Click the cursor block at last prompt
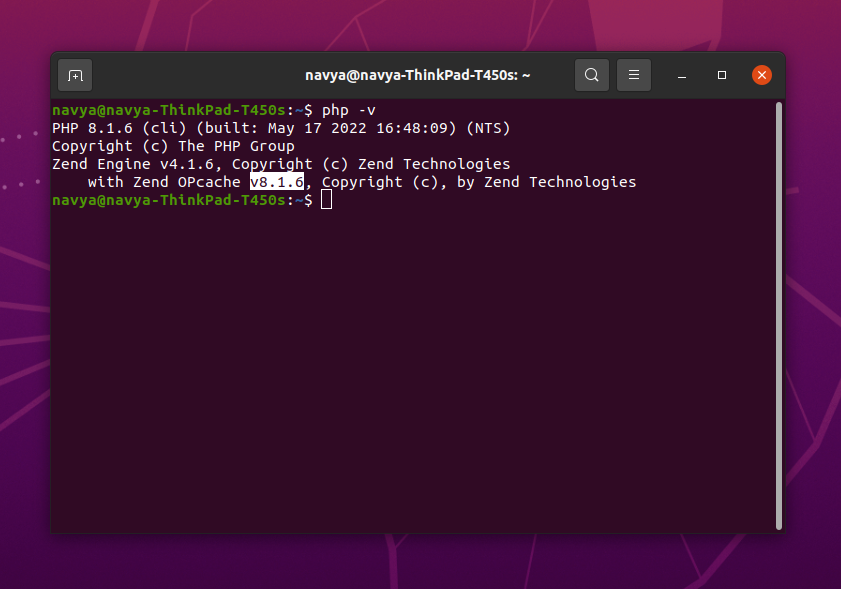Screen dimensions: 841x589 (x=327, y=200)
